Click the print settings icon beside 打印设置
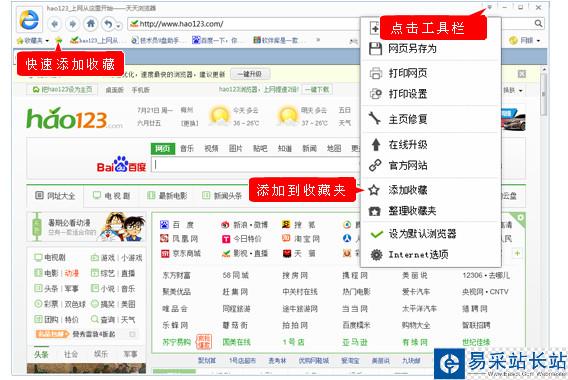 pos(376,94)
